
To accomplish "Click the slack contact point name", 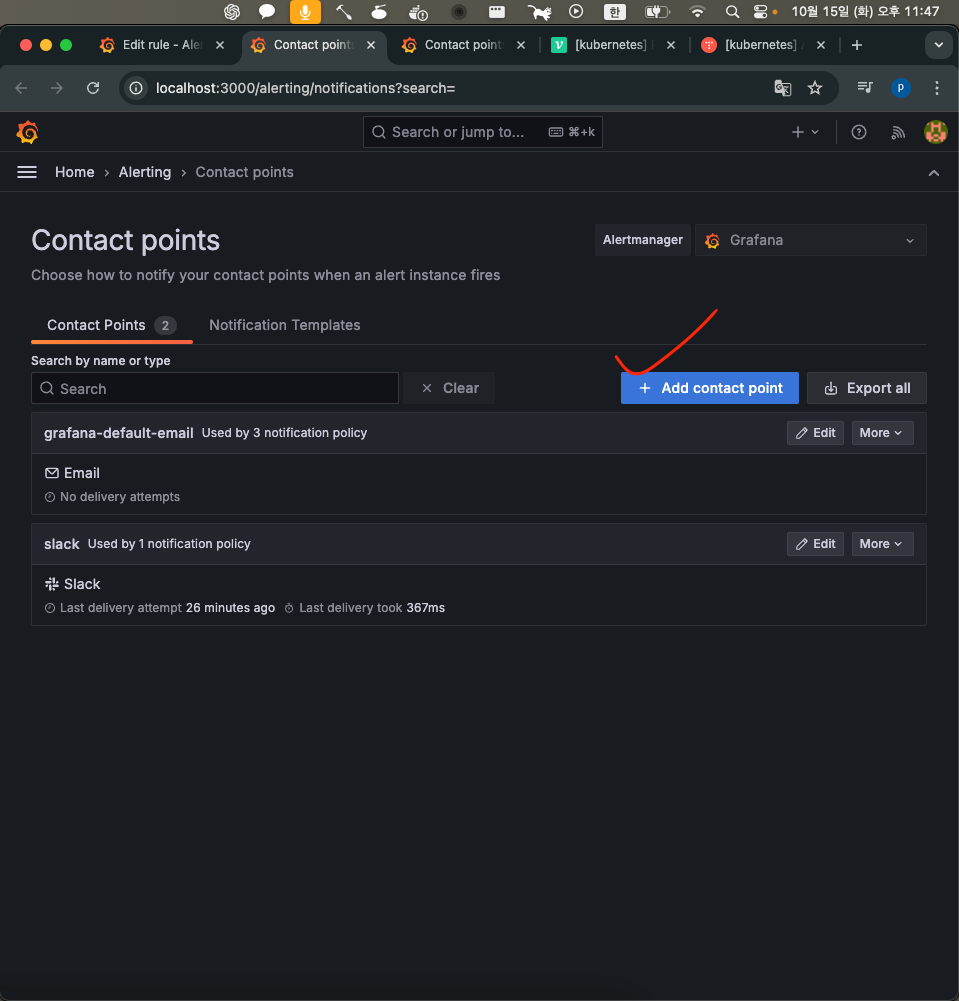I will coord(62,545).
